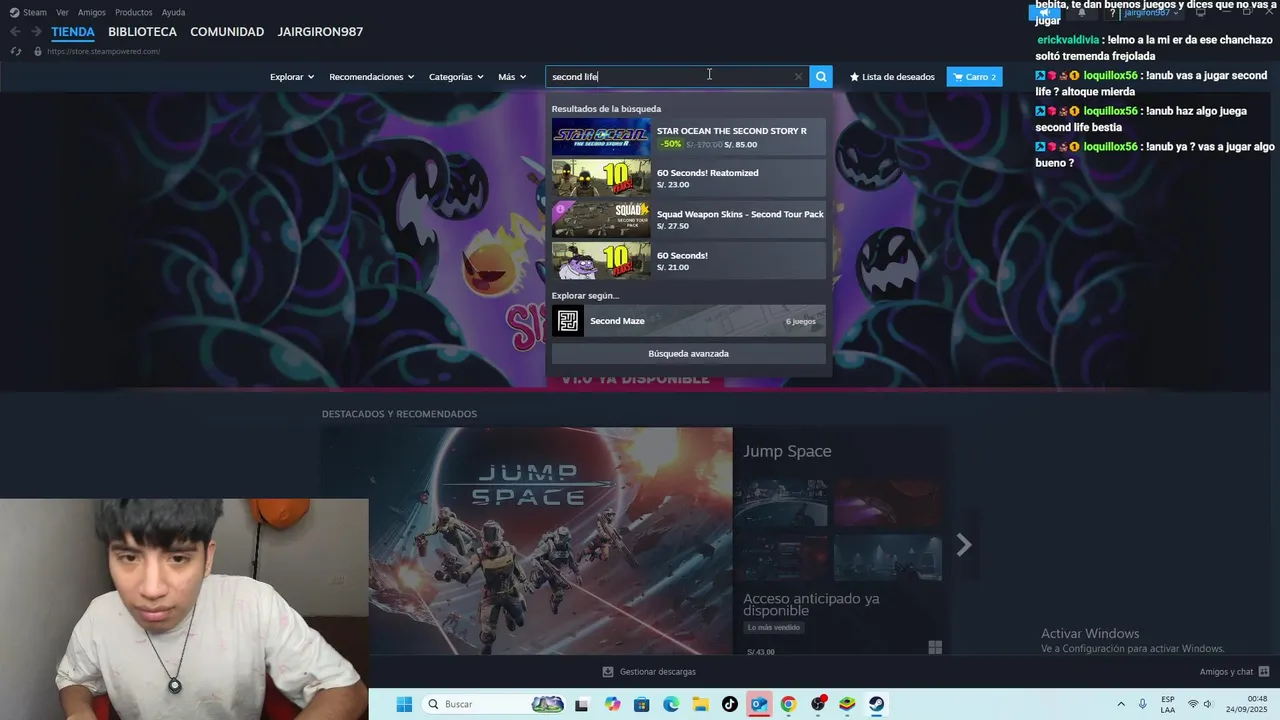Click the Star Ocean thumbnail image
The image size is (1280, 720).
pyautogui.click(x=601, y=137)
